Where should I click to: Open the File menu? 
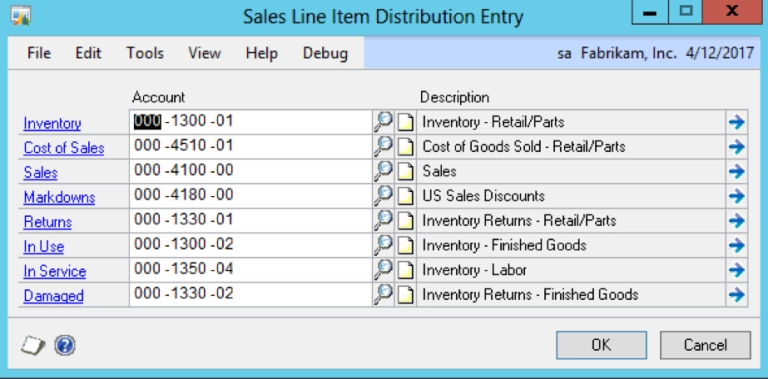[x=39, y=53]
